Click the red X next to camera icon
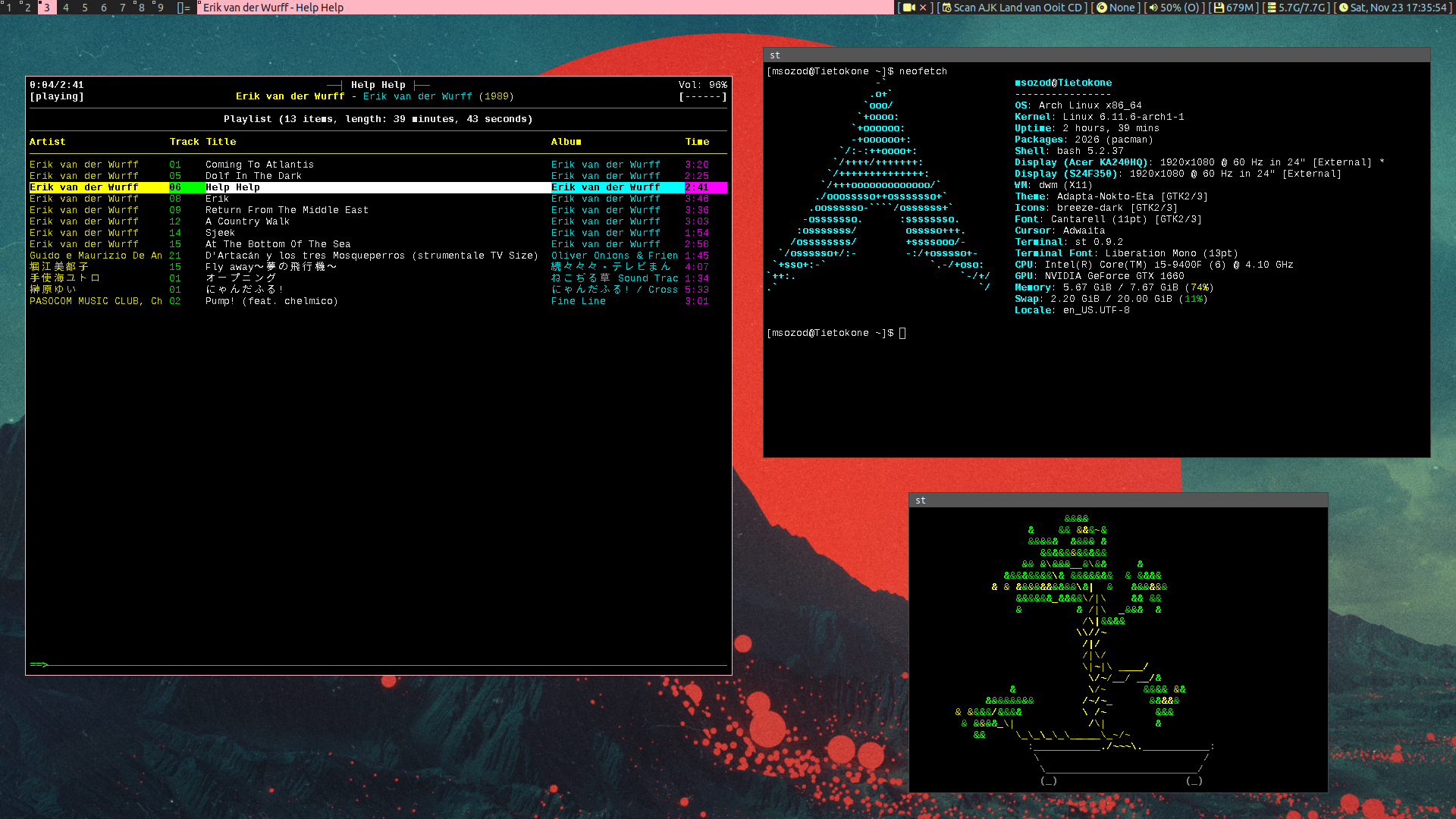The height and width of the screenshot is (819, 1456). (923, 8)
